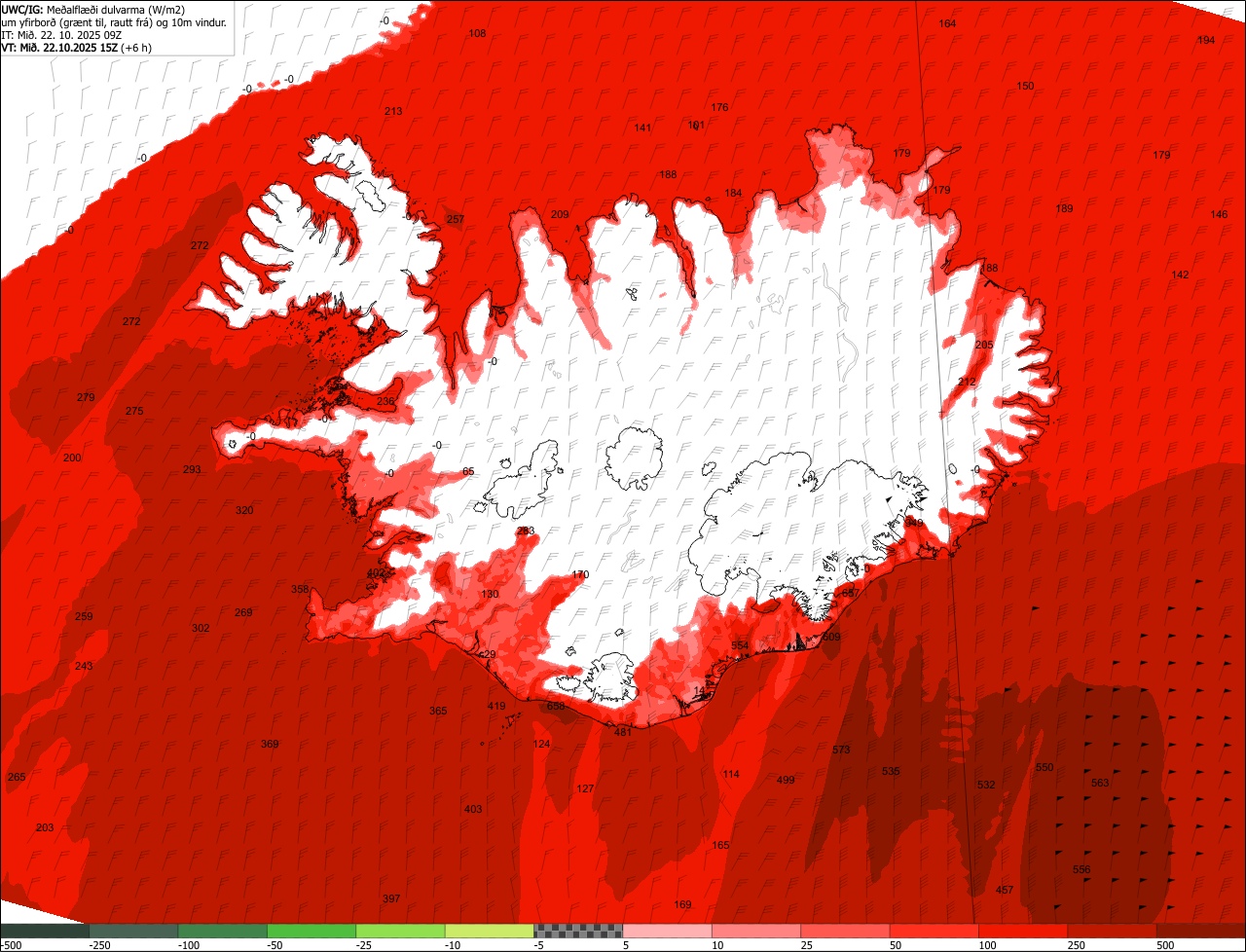Click the map value 573
Viewport: 1246px width, 952px height.
click(x=841, y=750)
